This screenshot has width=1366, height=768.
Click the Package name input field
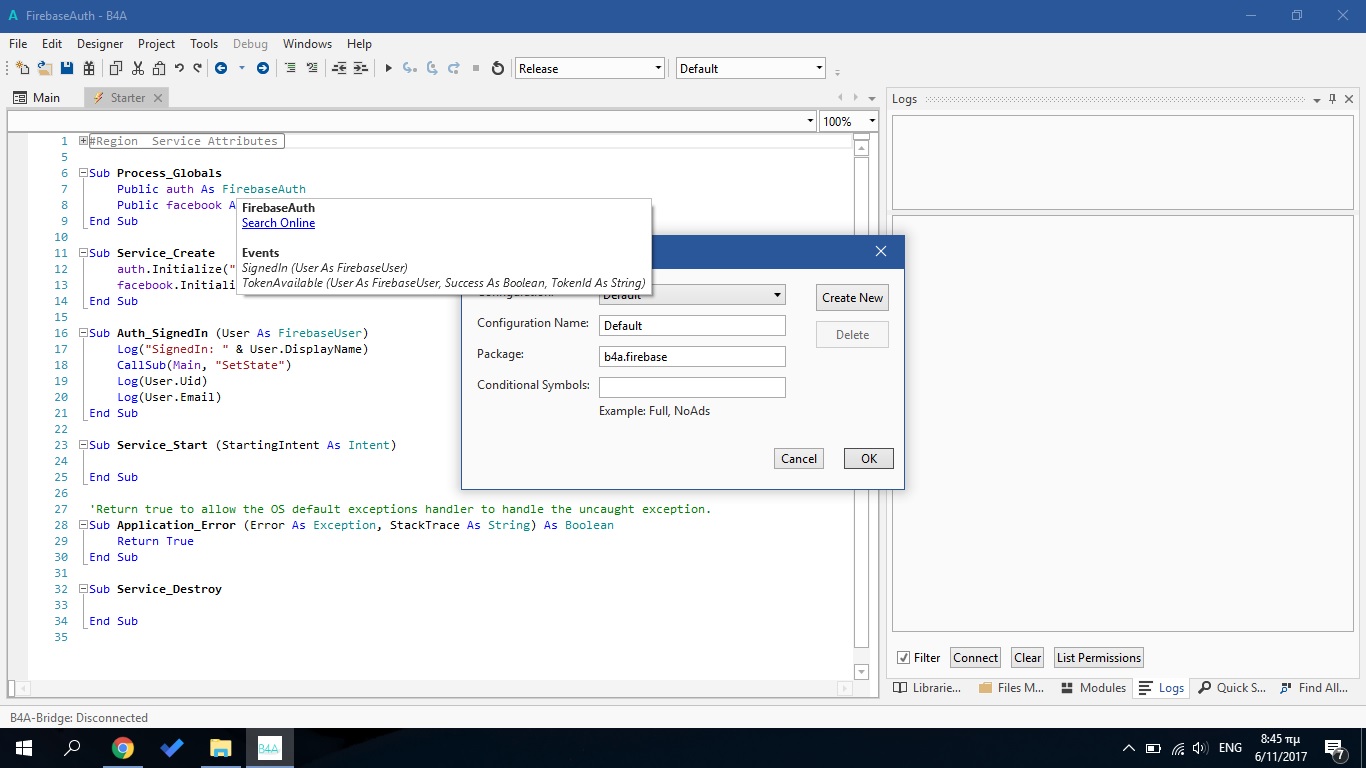point(692,356)
